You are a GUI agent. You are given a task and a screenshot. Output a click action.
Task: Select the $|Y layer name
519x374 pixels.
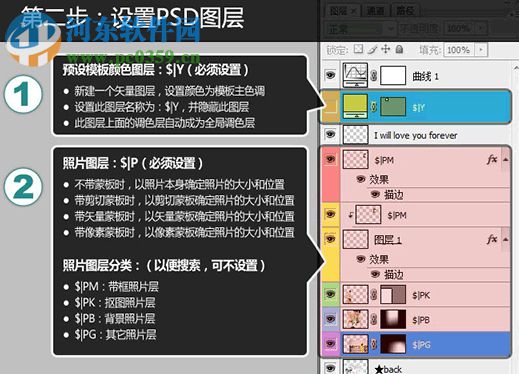(x=418, y=107)
